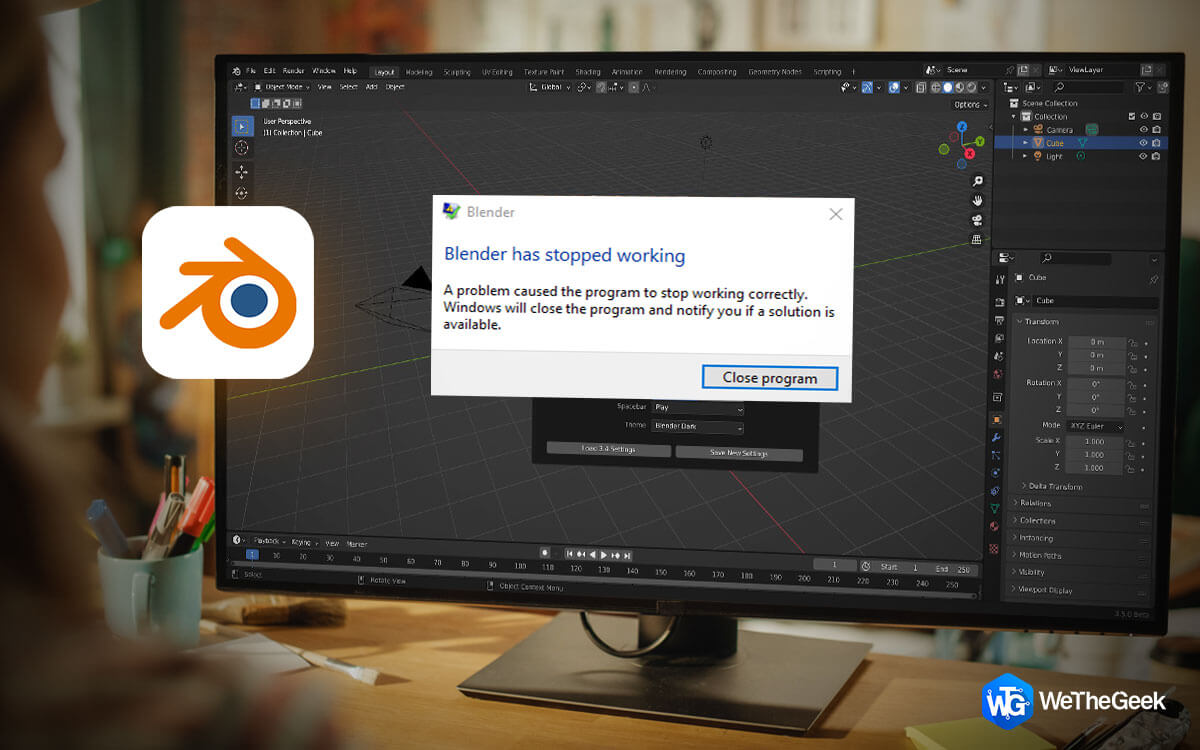Click the zoom magnifier viewport icon

[x=977, y=181]
